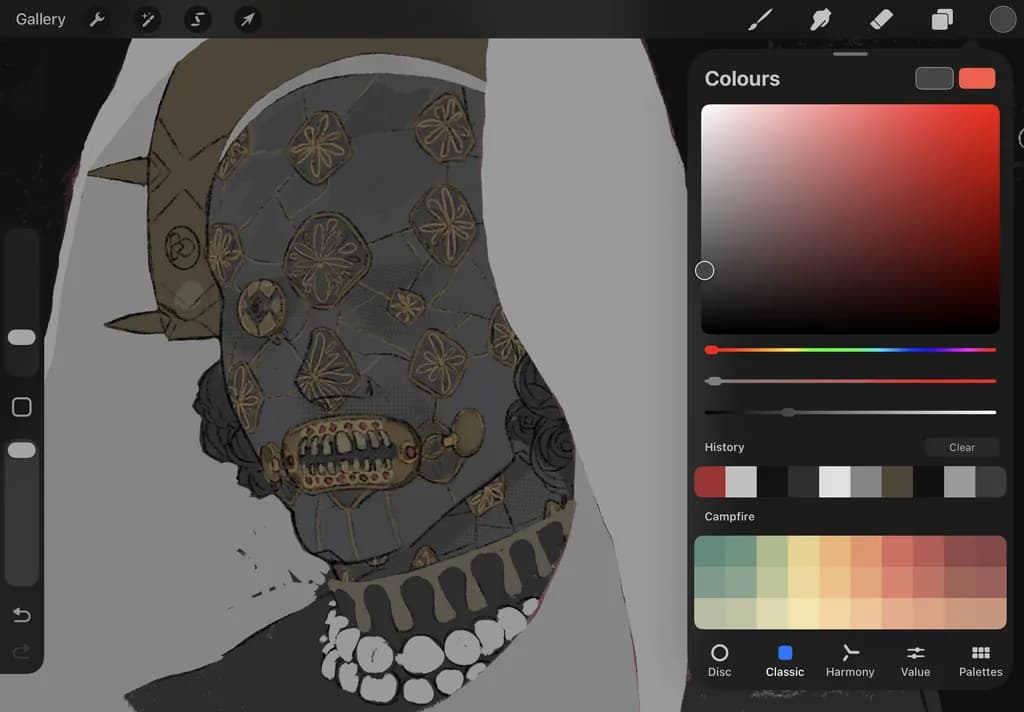Clear the colour History
1024x712 pixels.
point(961,447)
